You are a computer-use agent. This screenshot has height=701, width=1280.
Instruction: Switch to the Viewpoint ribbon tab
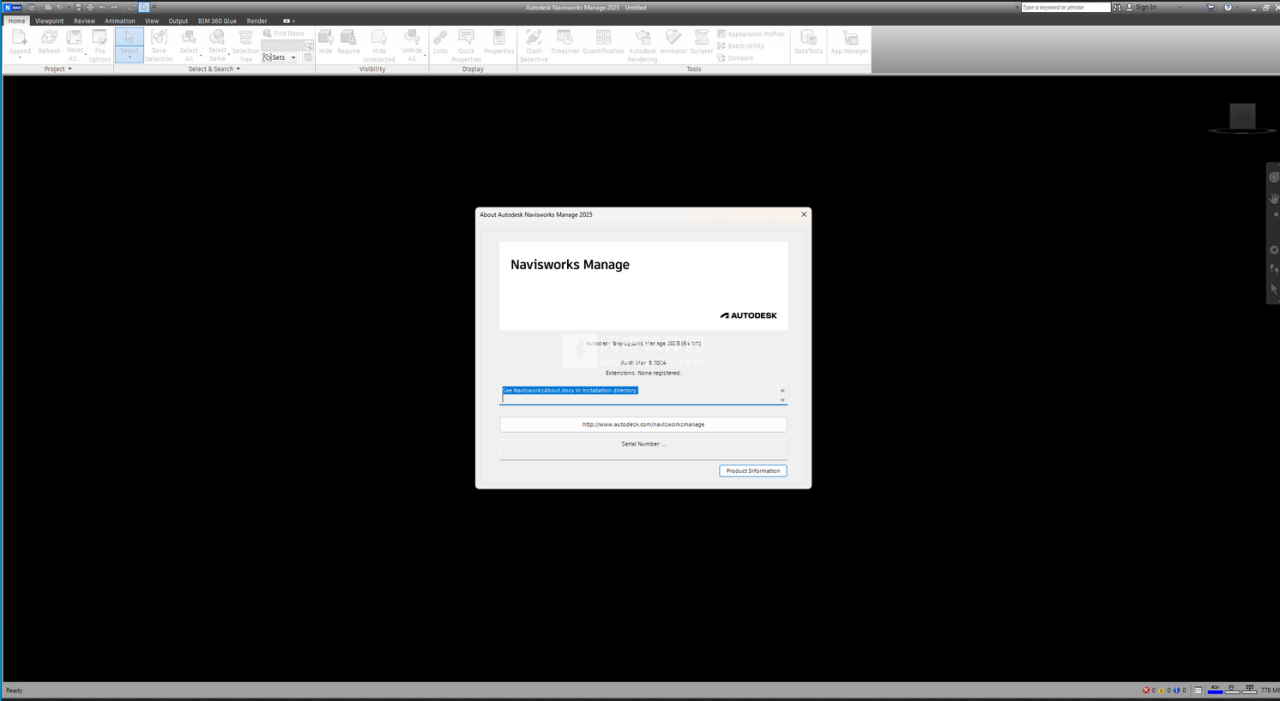point(49,20)
